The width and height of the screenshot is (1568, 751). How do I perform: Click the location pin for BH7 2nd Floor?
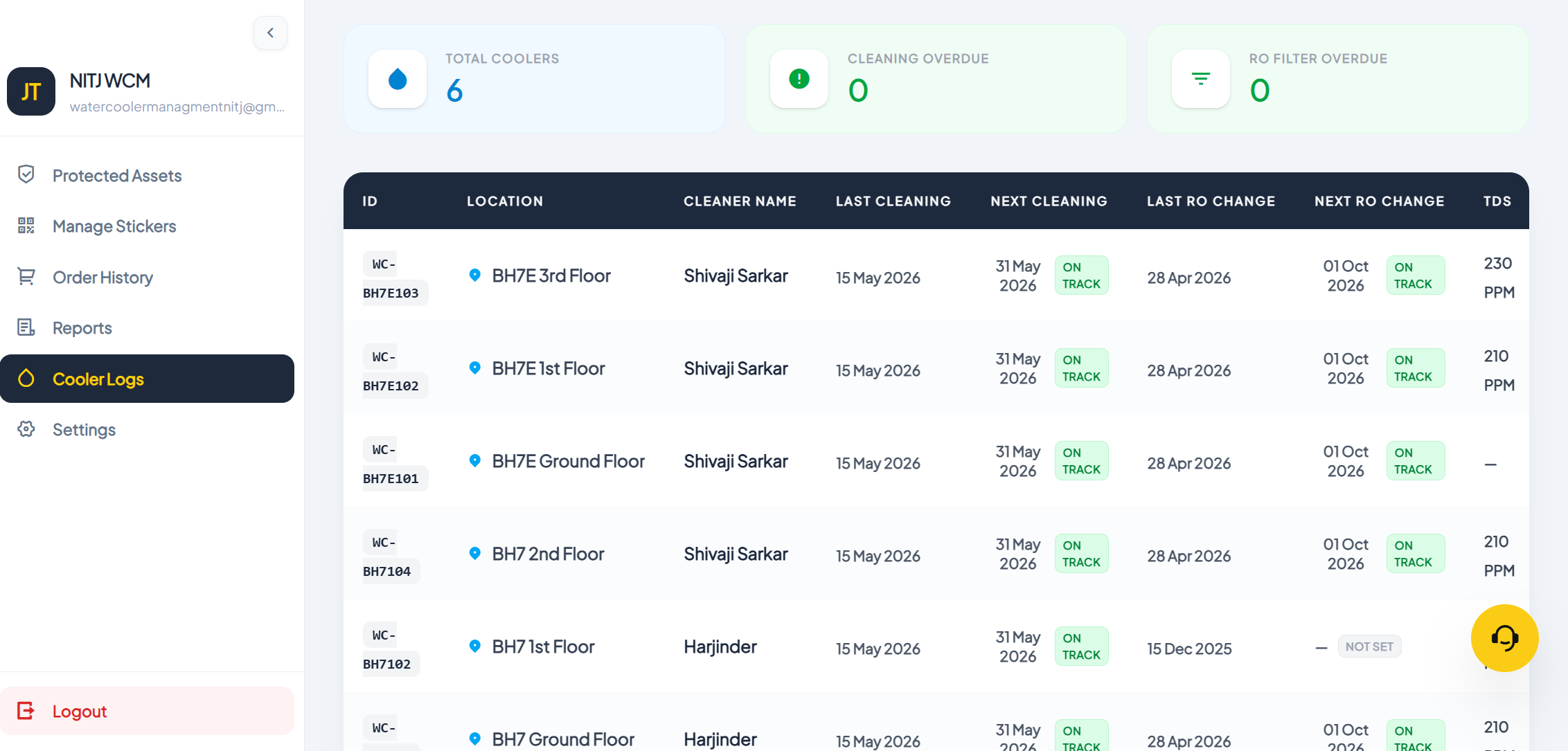tap(475, 554)
